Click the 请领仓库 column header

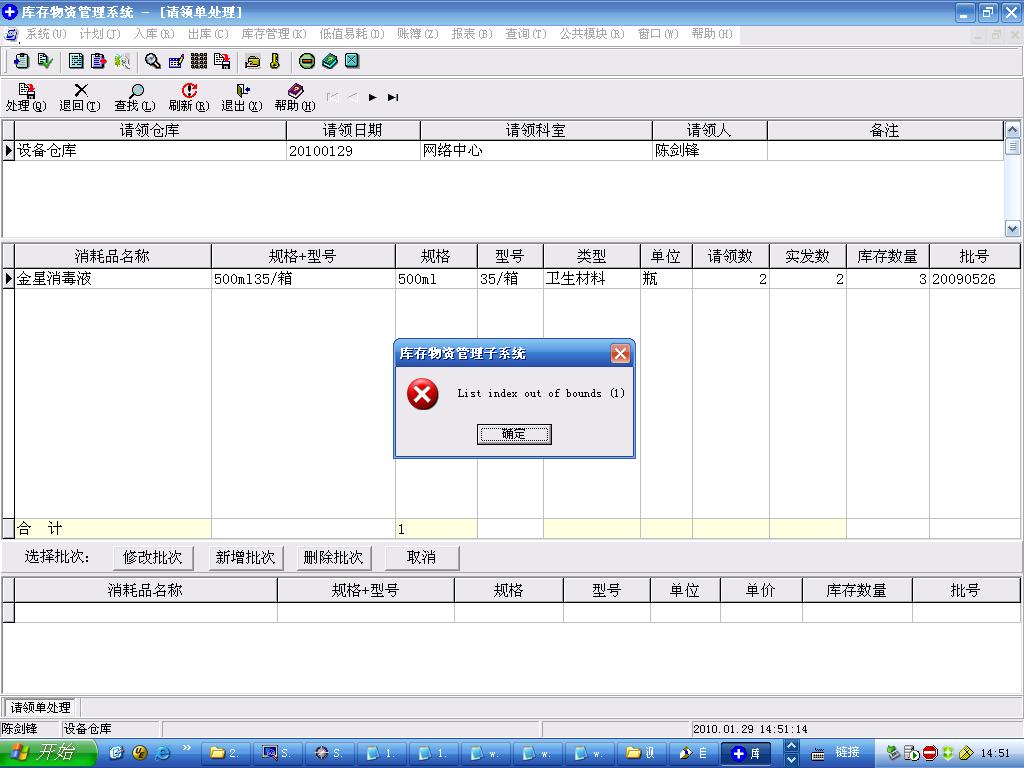150,131
